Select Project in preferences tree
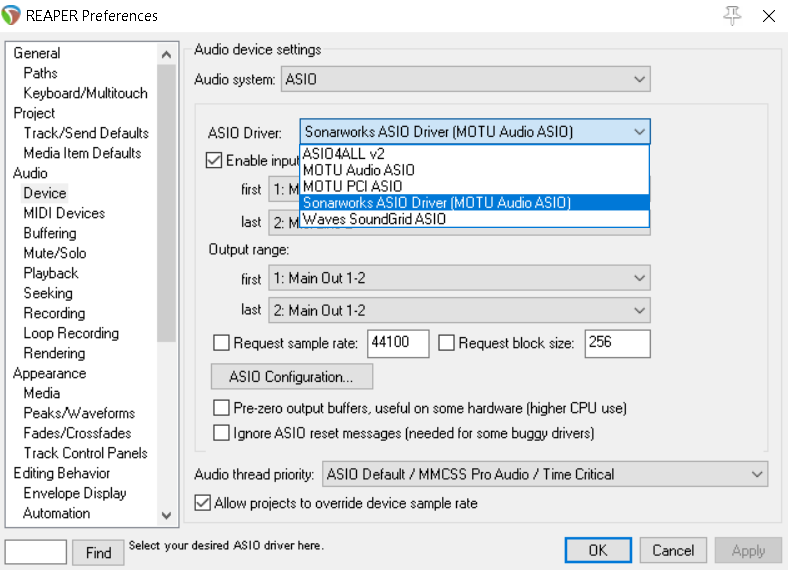Viewport: 788px width, 570px height. pyautogui.click(x=34, y=113)
